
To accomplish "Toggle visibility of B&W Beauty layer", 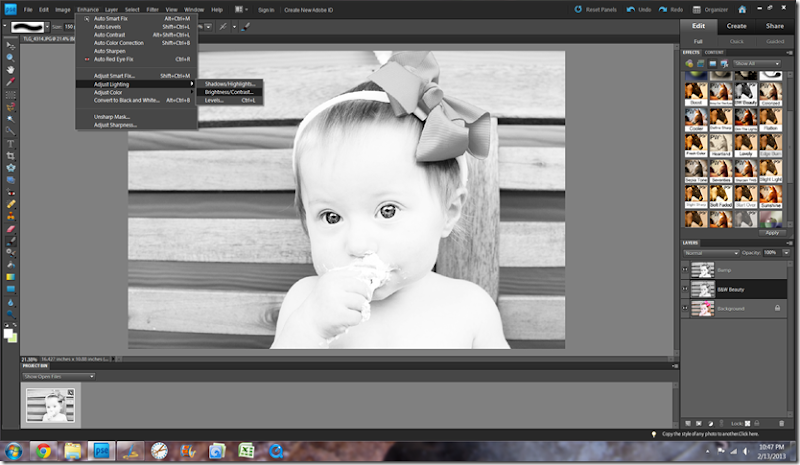I will (x=685, y=290).
